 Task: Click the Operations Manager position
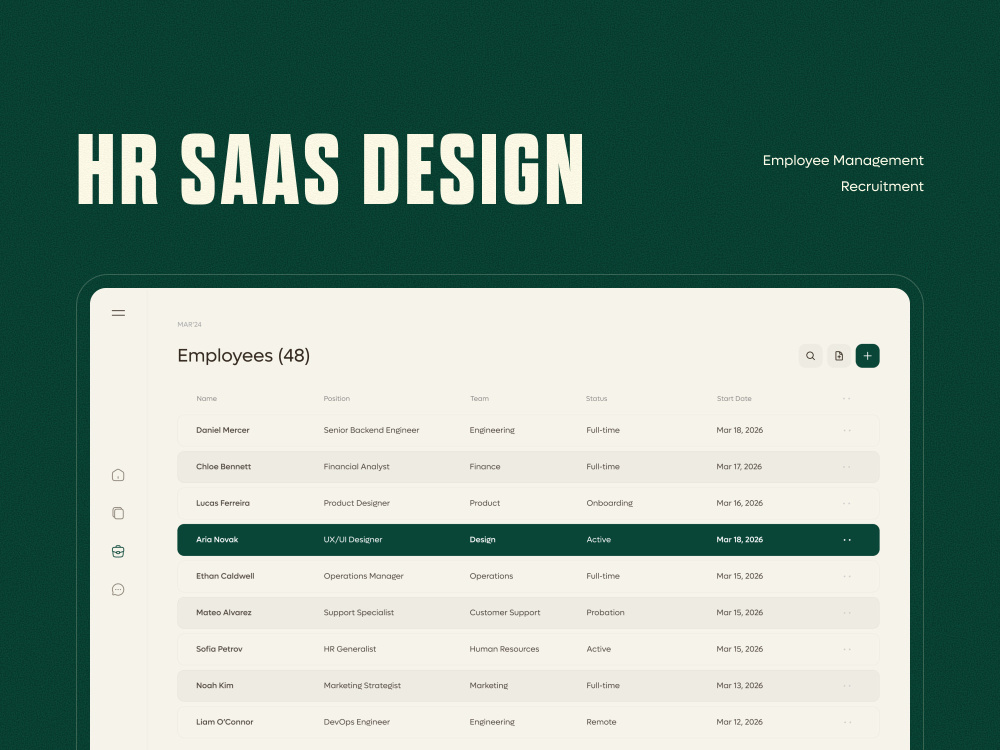tap(364, 576)
